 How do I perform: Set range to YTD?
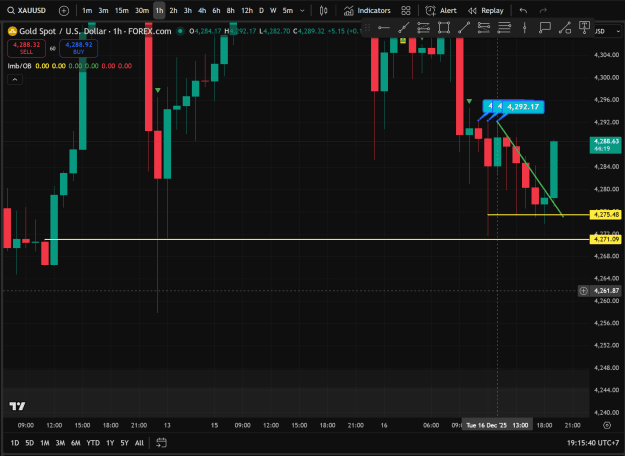[93, 443]
